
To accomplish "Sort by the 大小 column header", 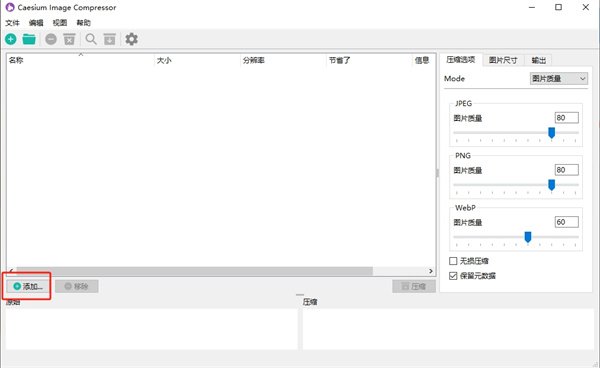I will pyautogui.click(x=197, y=60).
